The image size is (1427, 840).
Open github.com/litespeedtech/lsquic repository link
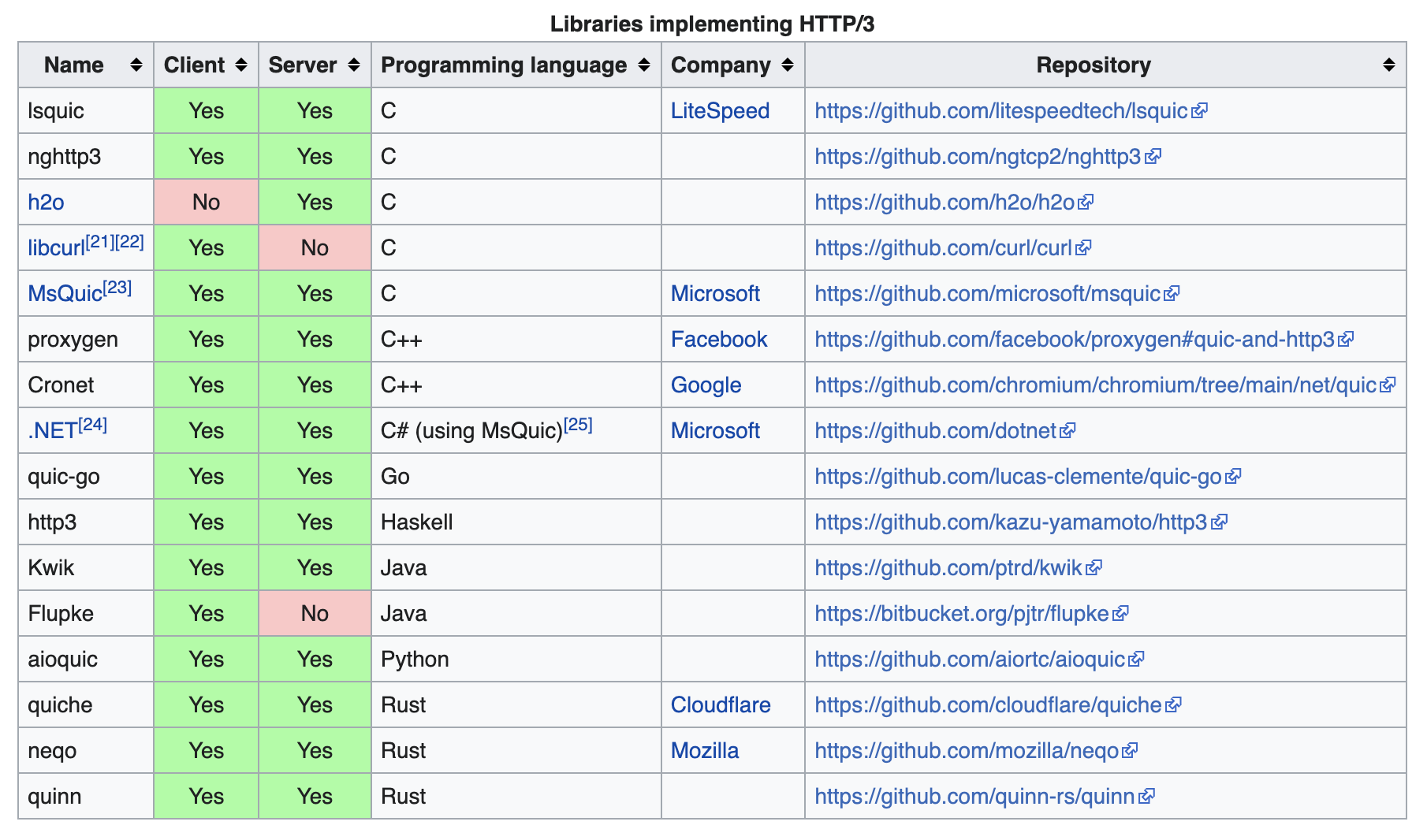tap(1001, 111)
